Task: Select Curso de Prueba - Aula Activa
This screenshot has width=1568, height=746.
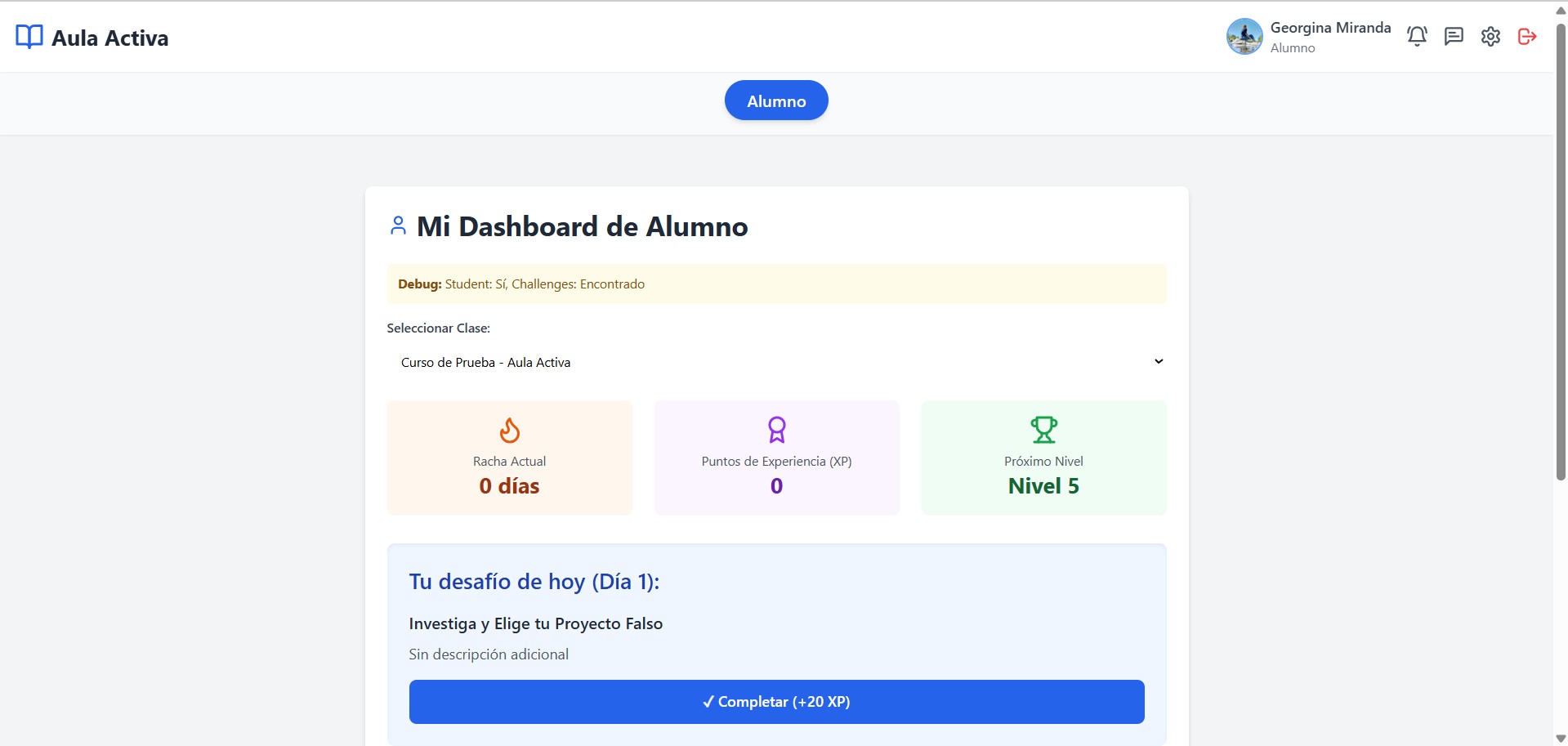Action: 485,361
